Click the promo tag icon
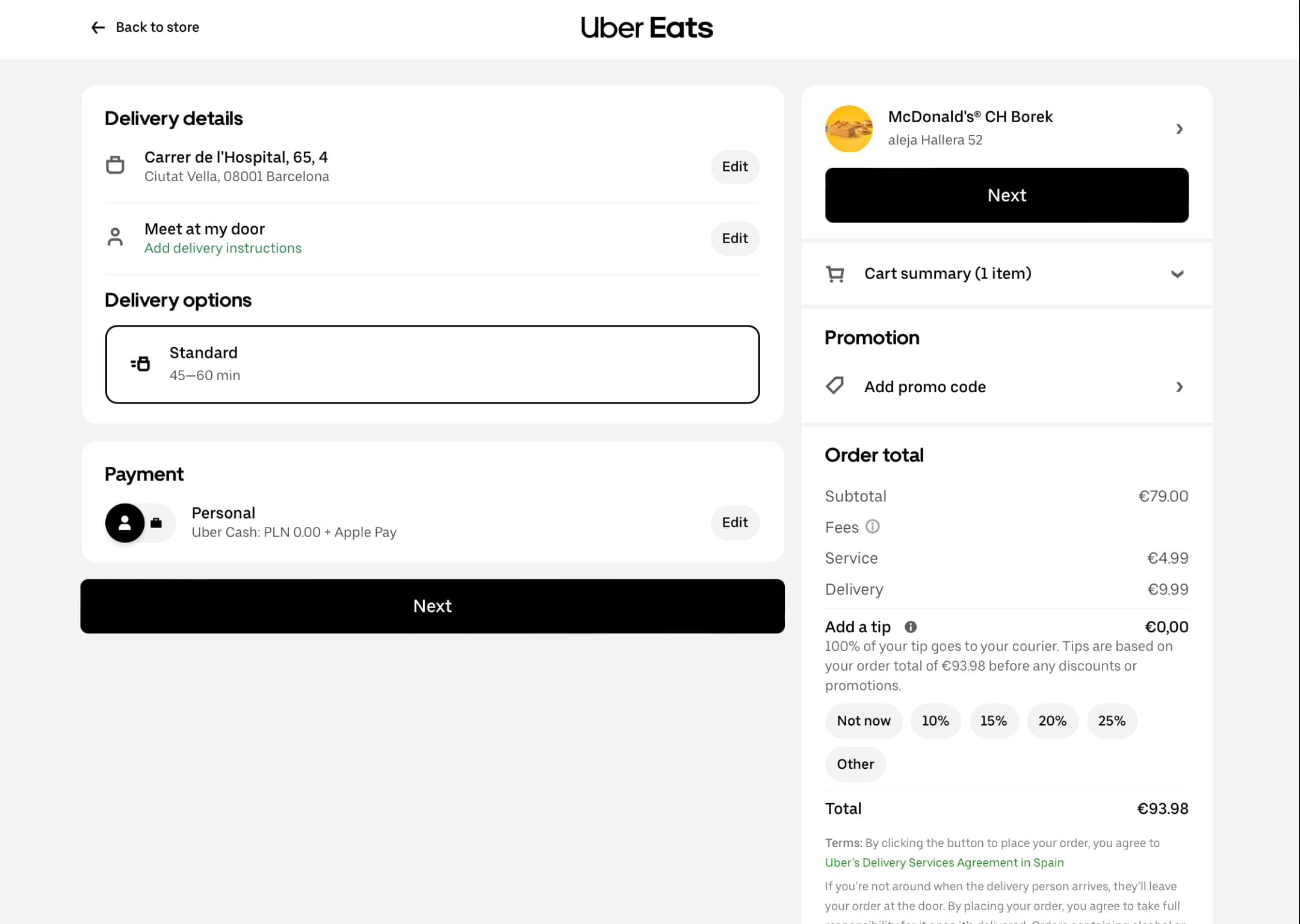1300x924 pixels. coord(835,386)
